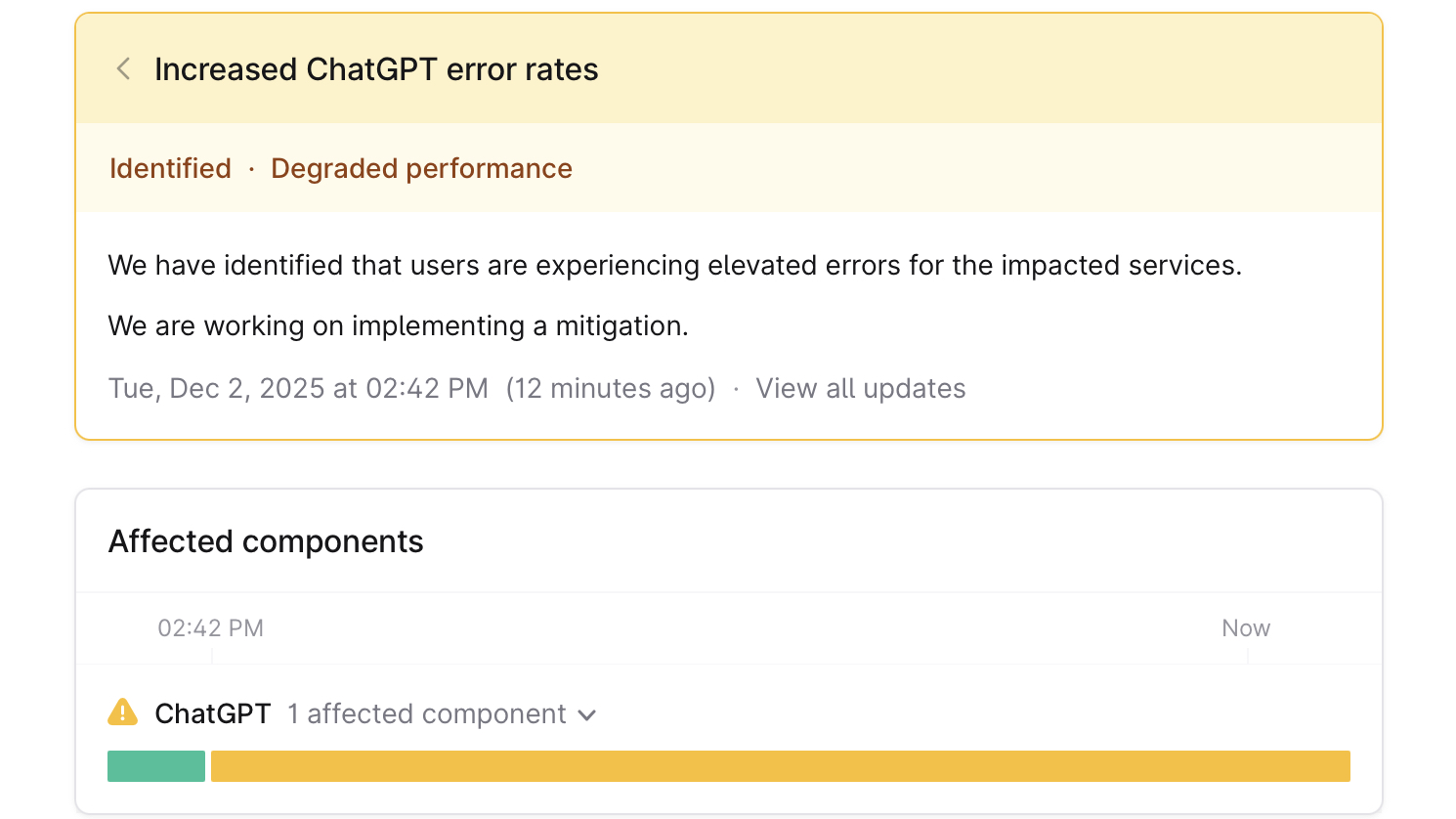
Task: Click the ChatGPT warning triangle icon
Action: (121, 712)
